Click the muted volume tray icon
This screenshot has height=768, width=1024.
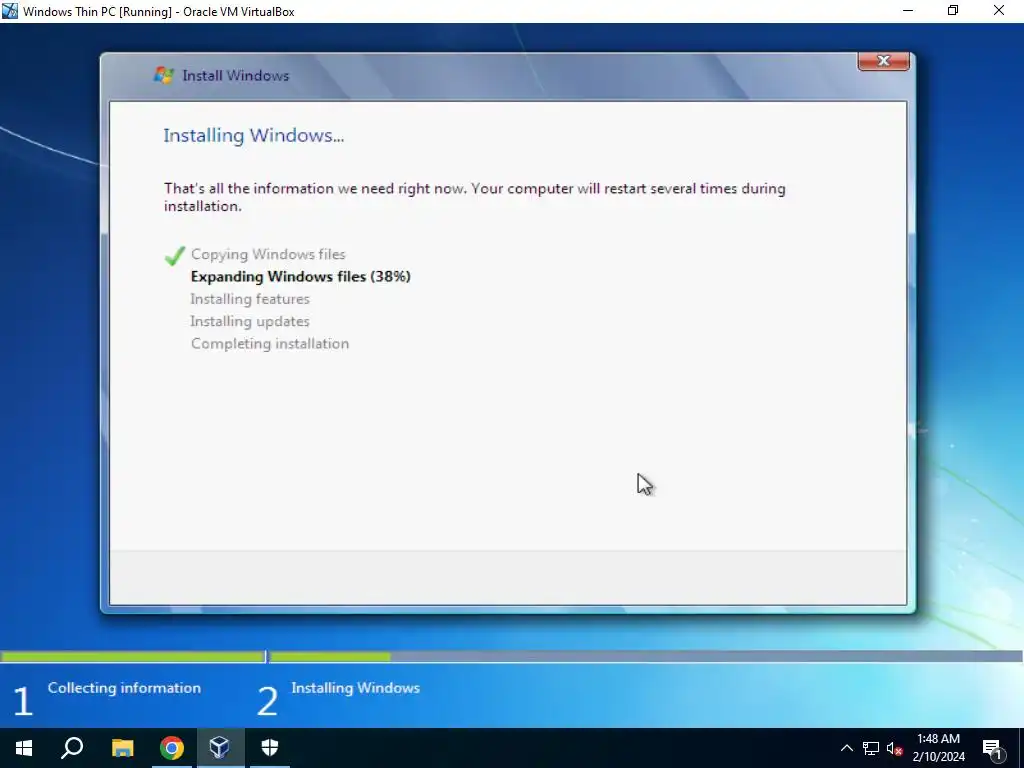point(895,748)
